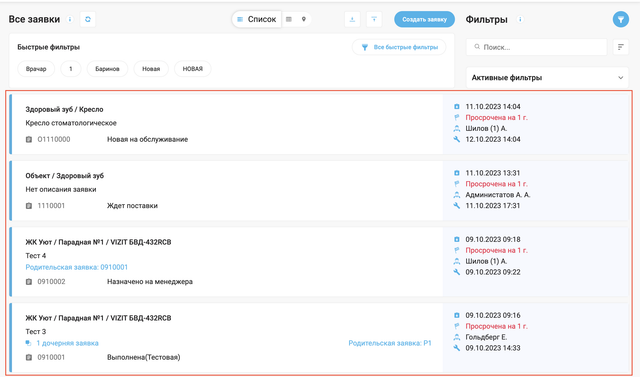Click the wrench icon by 11.10.2023 17:31
The height and width of the screenshot is (377, 640).
point(457,206)
